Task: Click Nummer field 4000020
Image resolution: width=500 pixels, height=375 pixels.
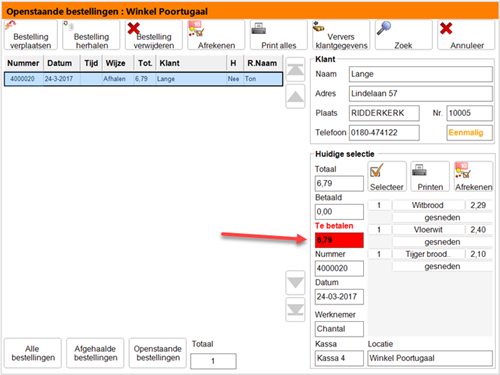Action: [339, 269]
